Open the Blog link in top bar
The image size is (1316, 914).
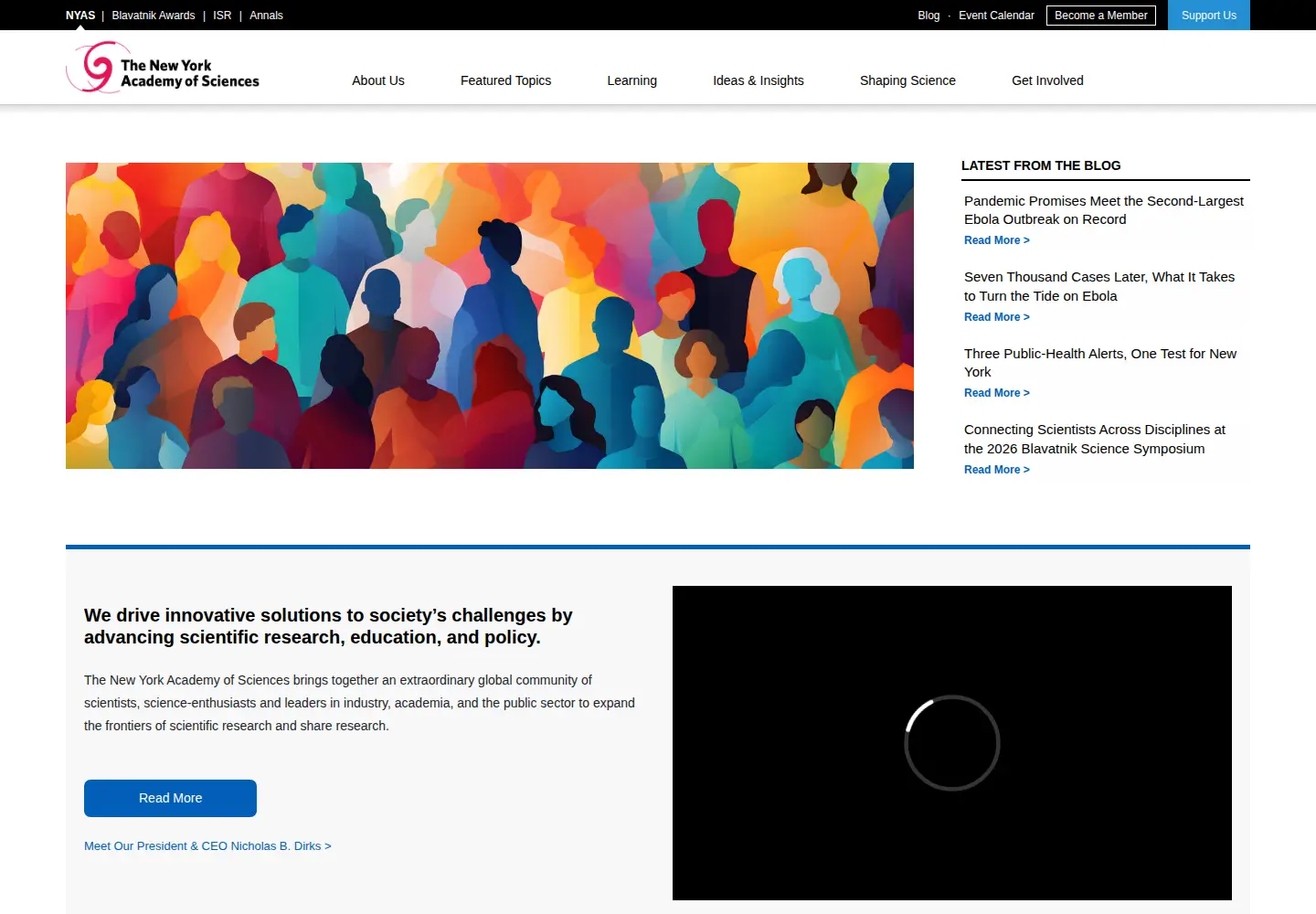point(929,16)
